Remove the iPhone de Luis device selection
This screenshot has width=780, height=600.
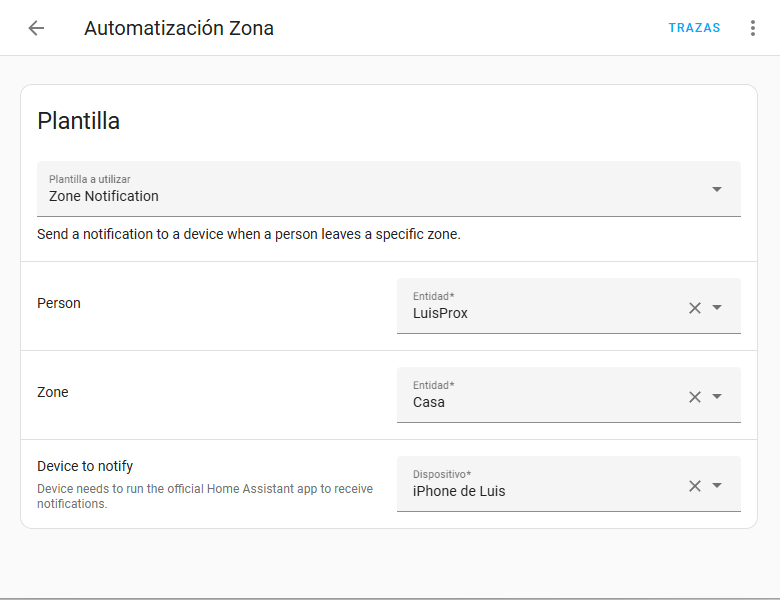click(695, 486)
